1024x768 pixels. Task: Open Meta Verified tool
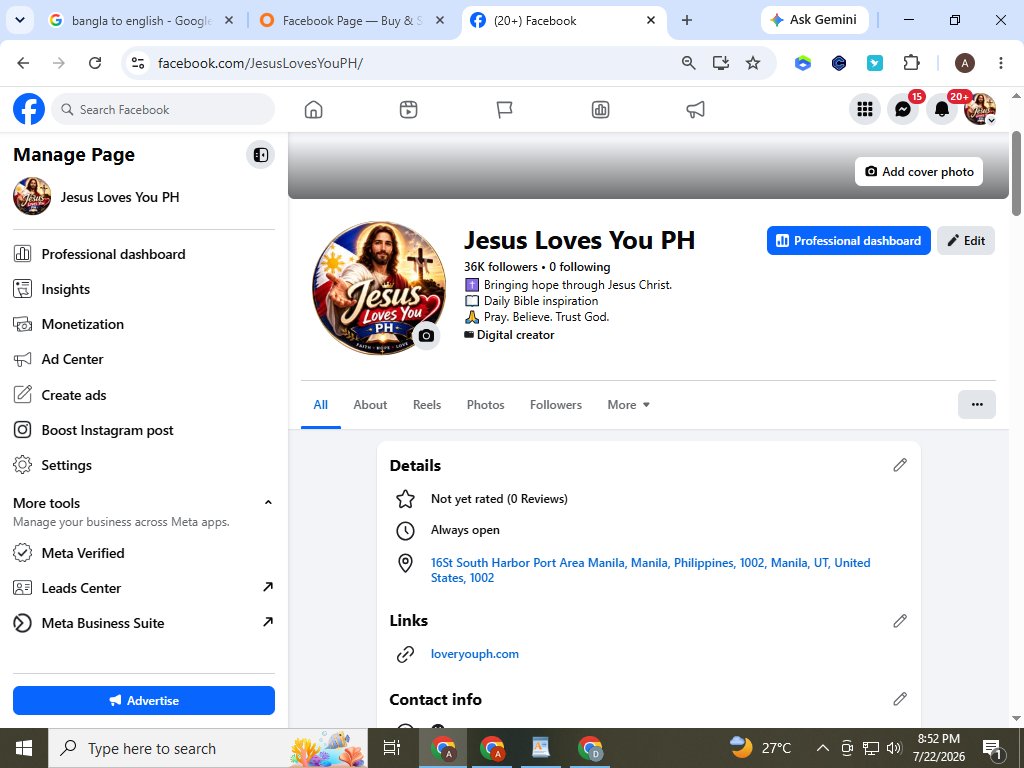pyautogui.click(x=144, y=553)
